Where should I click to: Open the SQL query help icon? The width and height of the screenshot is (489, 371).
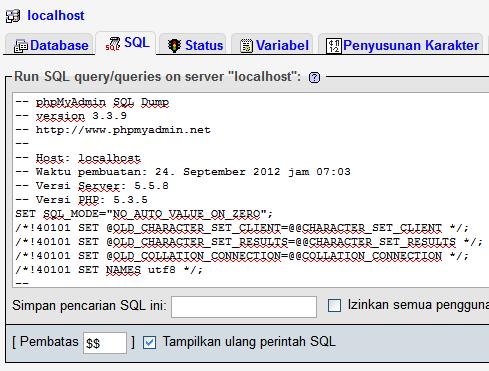(x=314, y=77)
